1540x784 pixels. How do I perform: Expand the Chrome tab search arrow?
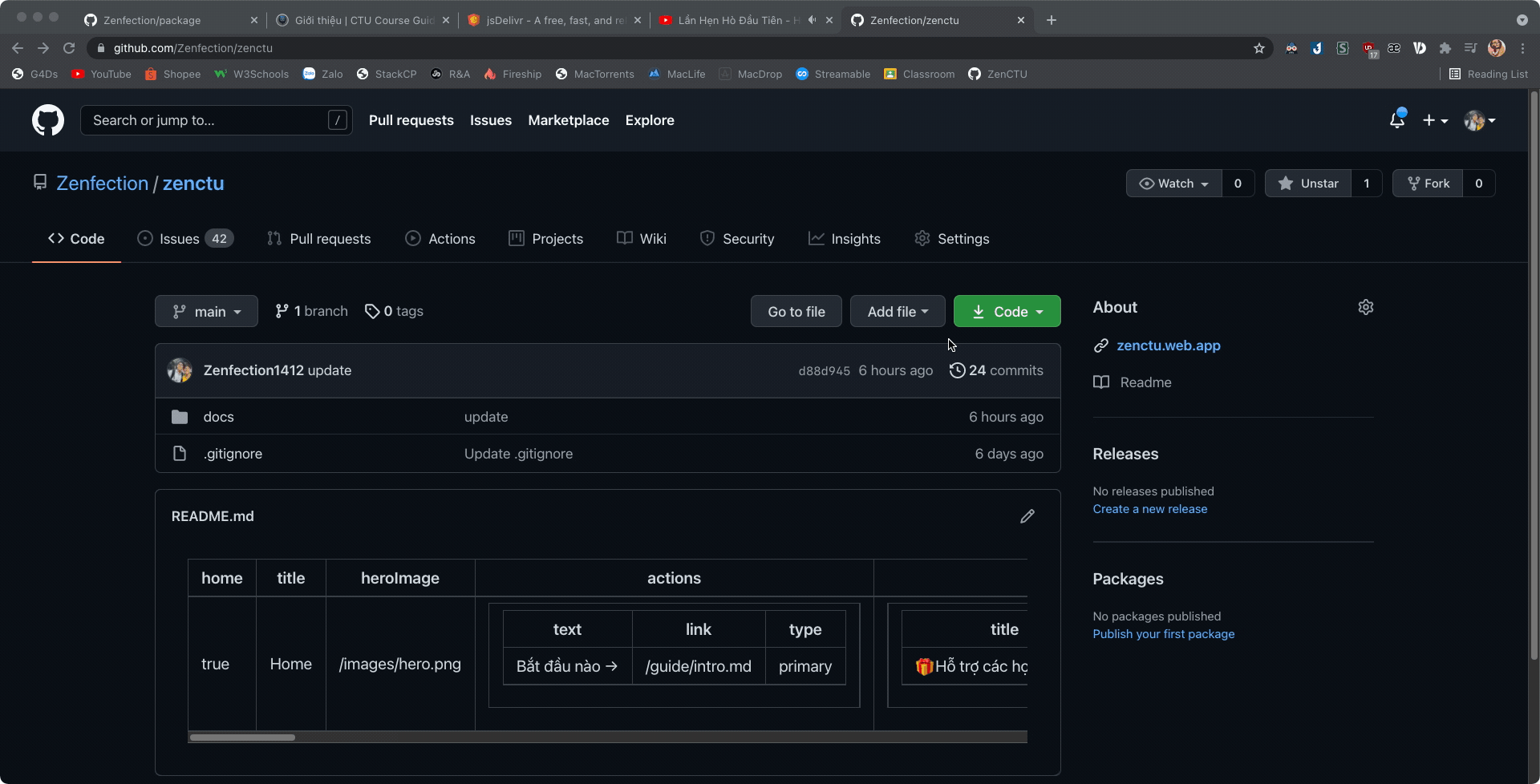[1522, 20]
